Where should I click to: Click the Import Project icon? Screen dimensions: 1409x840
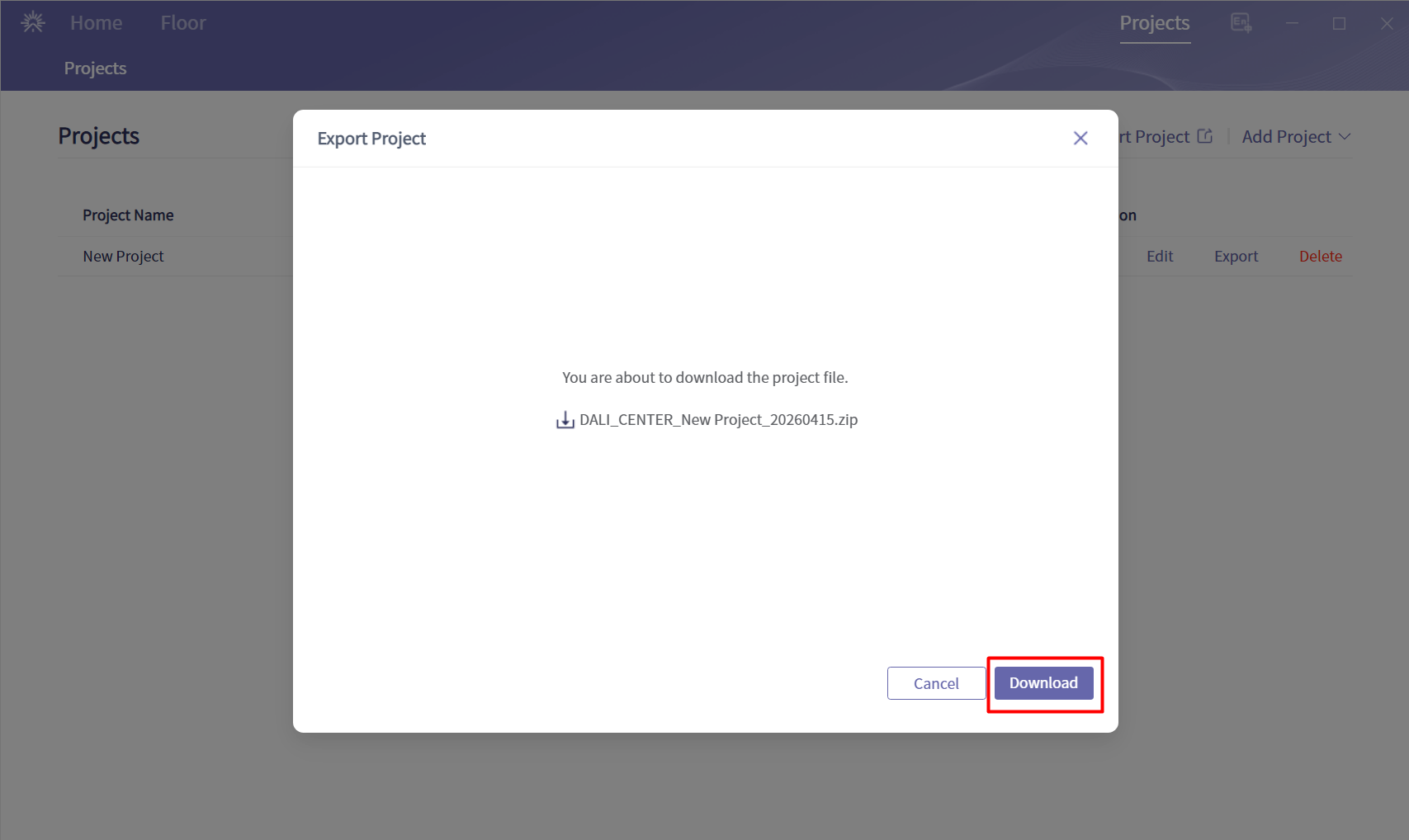pyautogui.click(x=1205, y=137)
